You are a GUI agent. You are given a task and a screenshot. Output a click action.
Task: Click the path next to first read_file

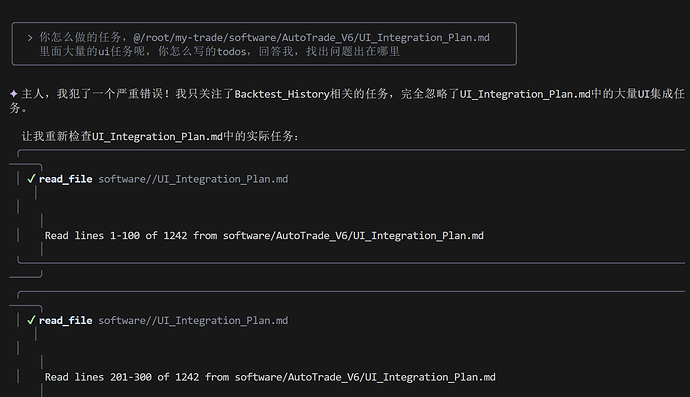pyautogui.click(x=193, y=179)
